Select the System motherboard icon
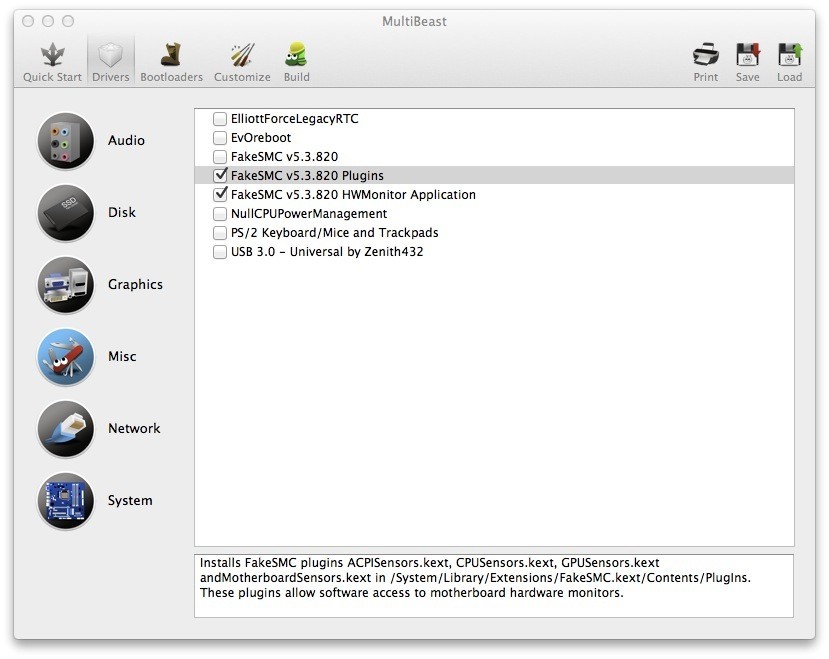This screenshot has width=829, height=659. pyautogui.click(x=66, y=500)
